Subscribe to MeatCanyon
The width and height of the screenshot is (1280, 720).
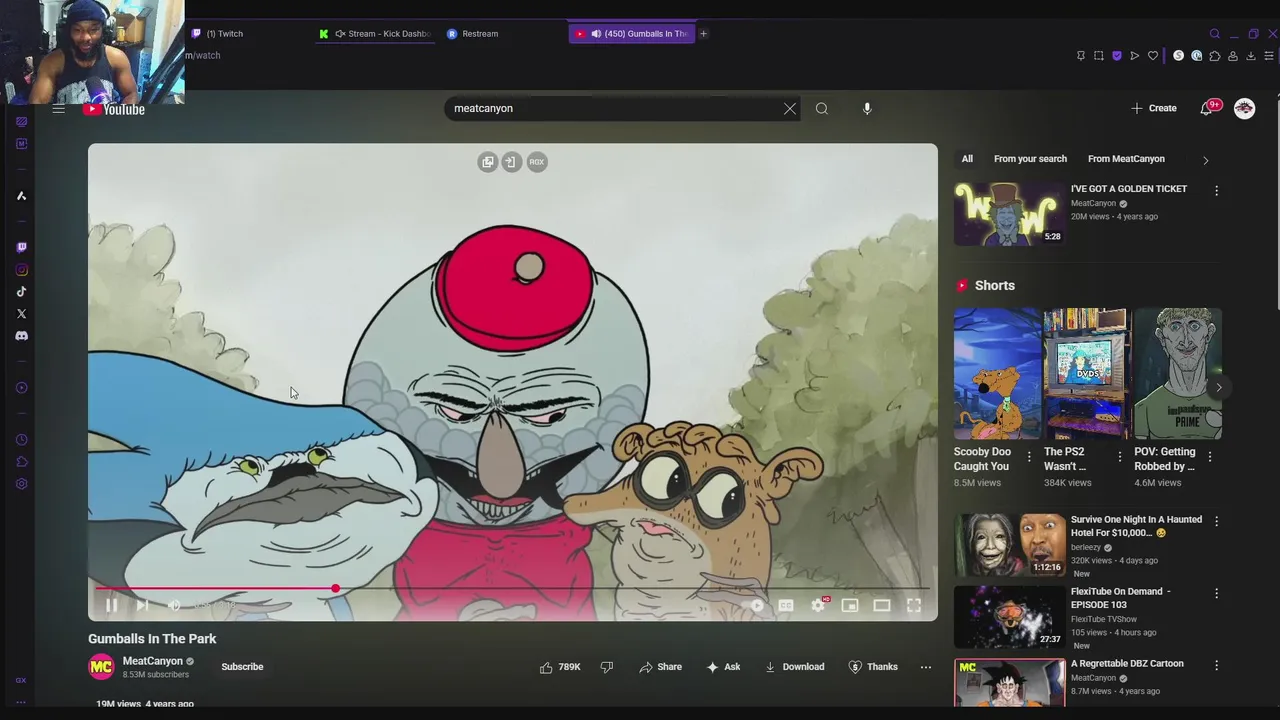[x=242, y=667]
